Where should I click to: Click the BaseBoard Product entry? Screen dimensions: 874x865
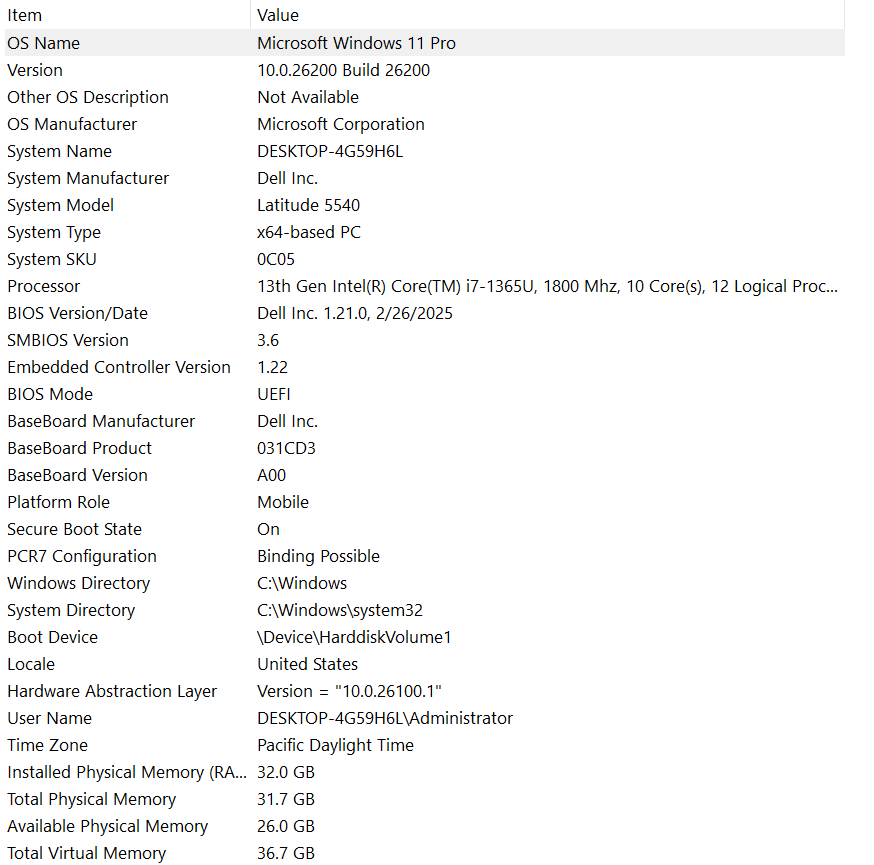425,448
